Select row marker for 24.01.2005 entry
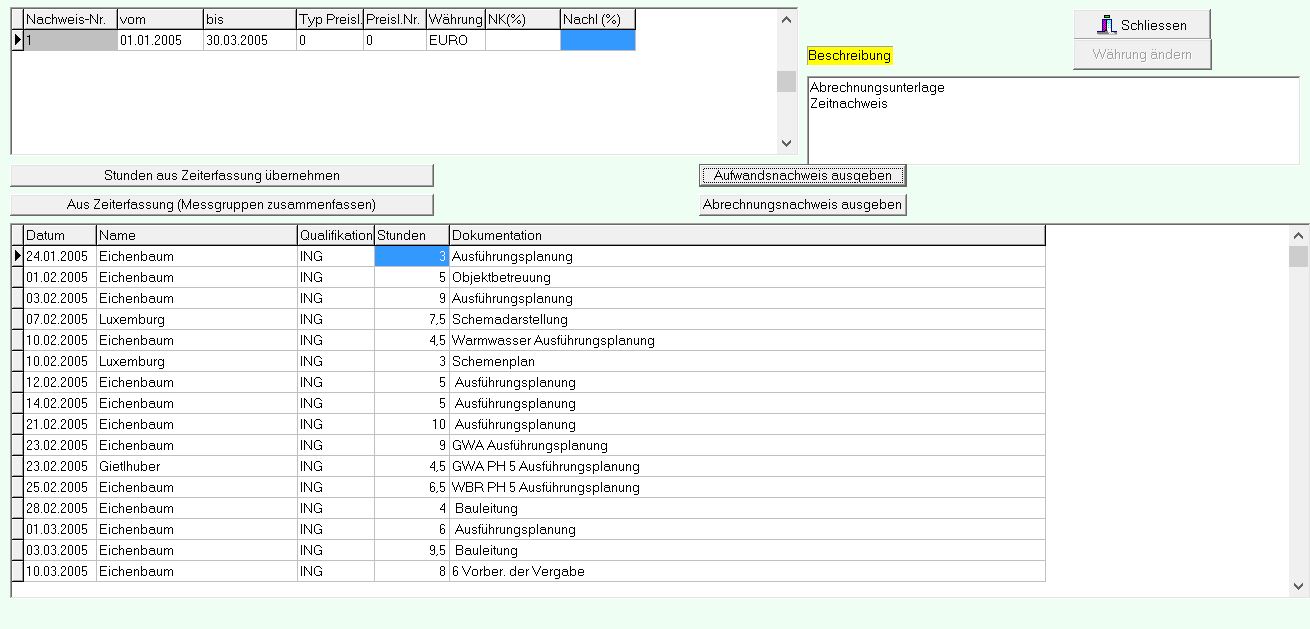1310x629 pixels. click(17, 257)
